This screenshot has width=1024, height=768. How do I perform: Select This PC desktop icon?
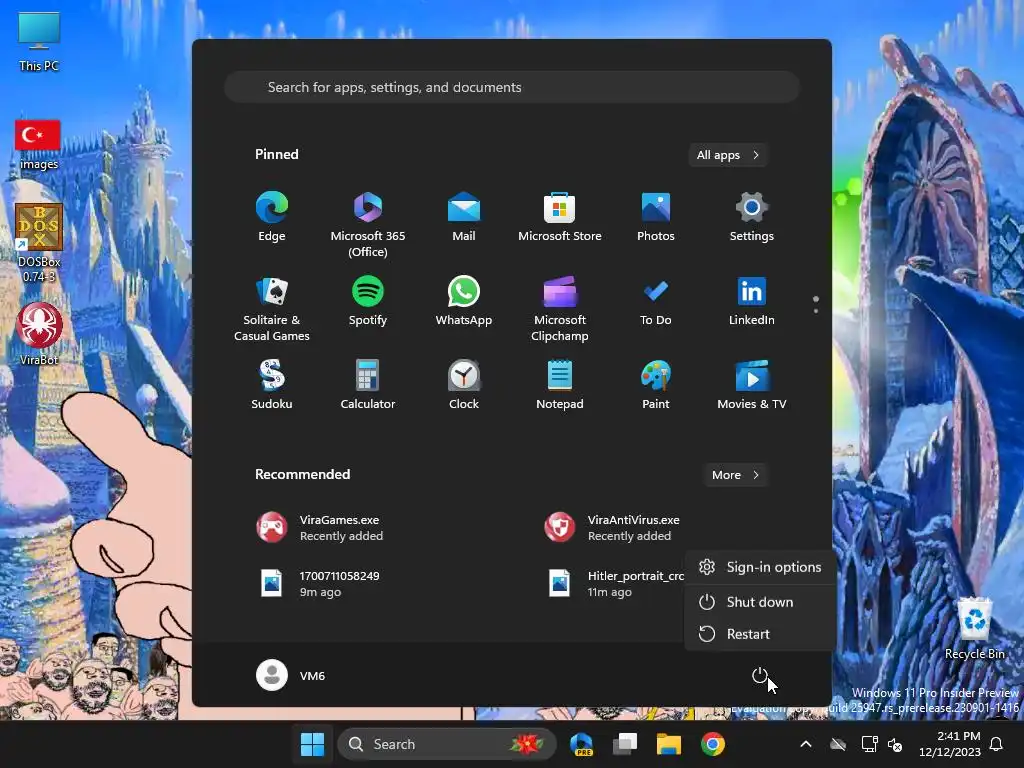[x=39, y=42]
